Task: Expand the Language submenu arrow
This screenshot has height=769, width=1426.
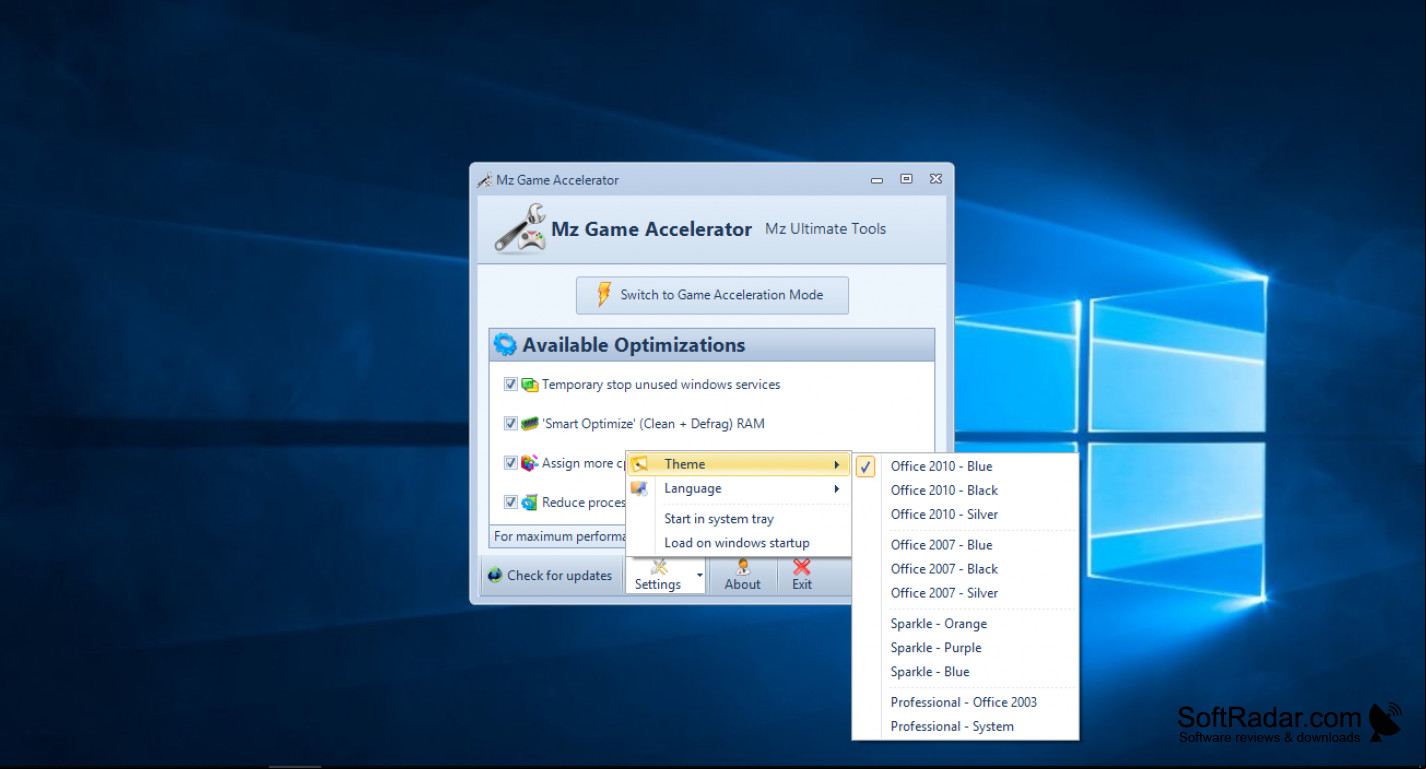Action: (837, 489)
